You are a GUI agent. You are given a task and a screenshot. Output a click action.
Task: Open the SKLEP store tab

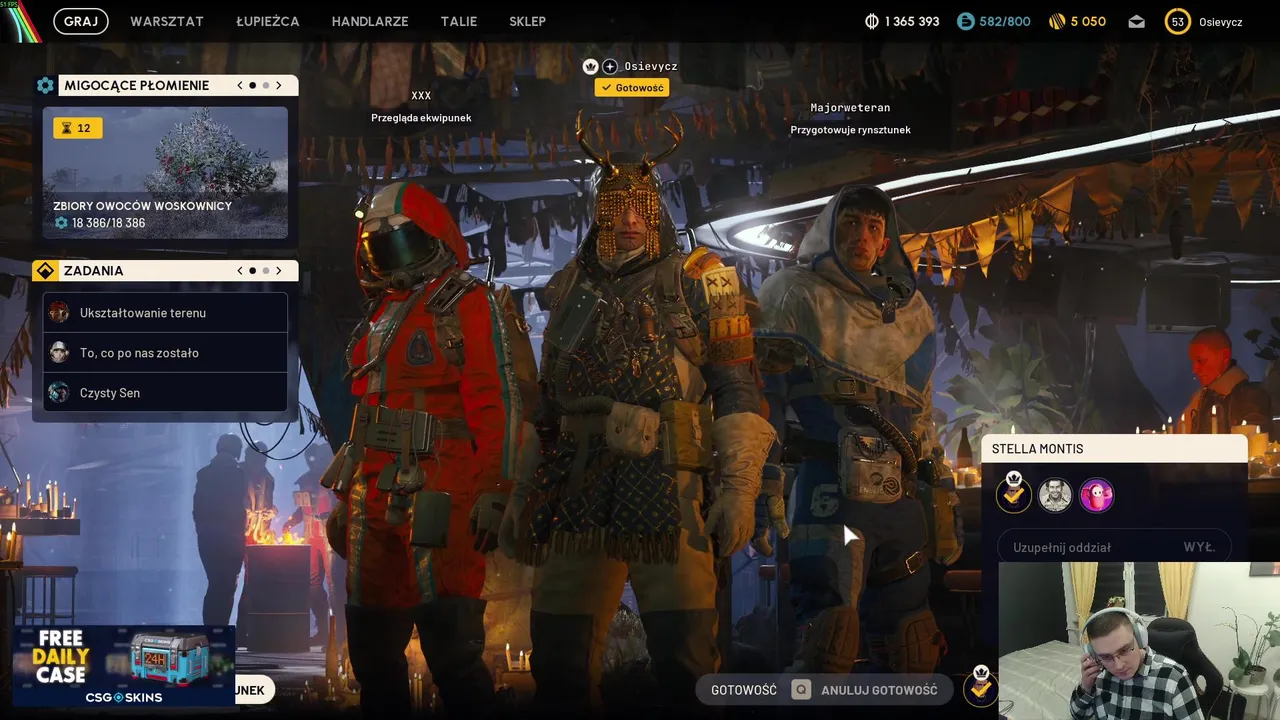tap(527, 21)
